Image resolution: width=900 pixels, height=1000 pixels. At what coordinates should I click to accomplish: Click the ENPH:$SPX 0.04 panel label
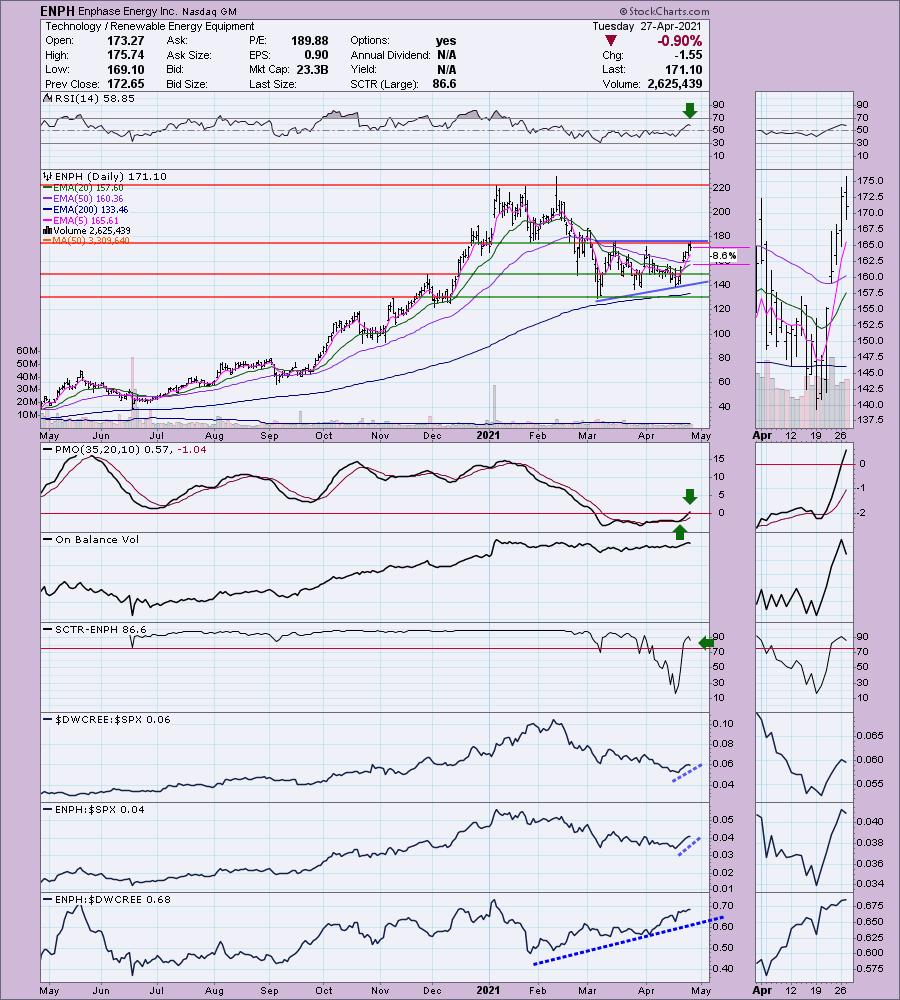tap(100, 809)
